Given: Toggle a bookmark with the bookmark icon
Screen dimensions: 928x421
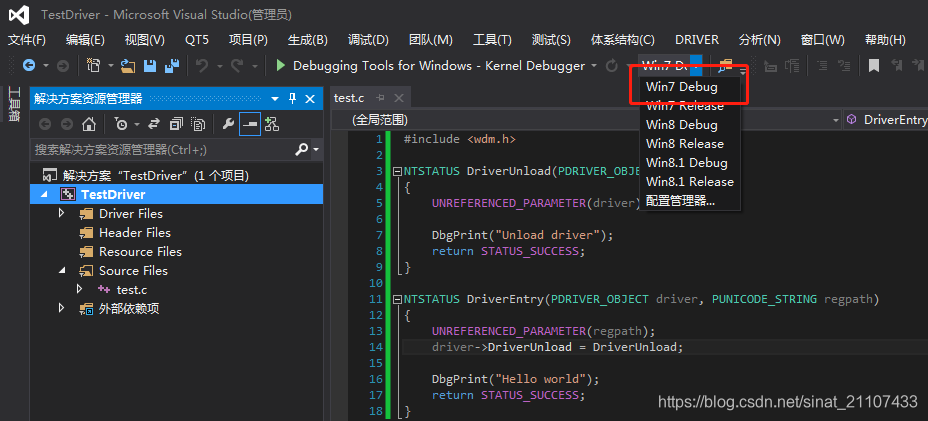Looking at the screenshot, I should [x=874, y=66].
